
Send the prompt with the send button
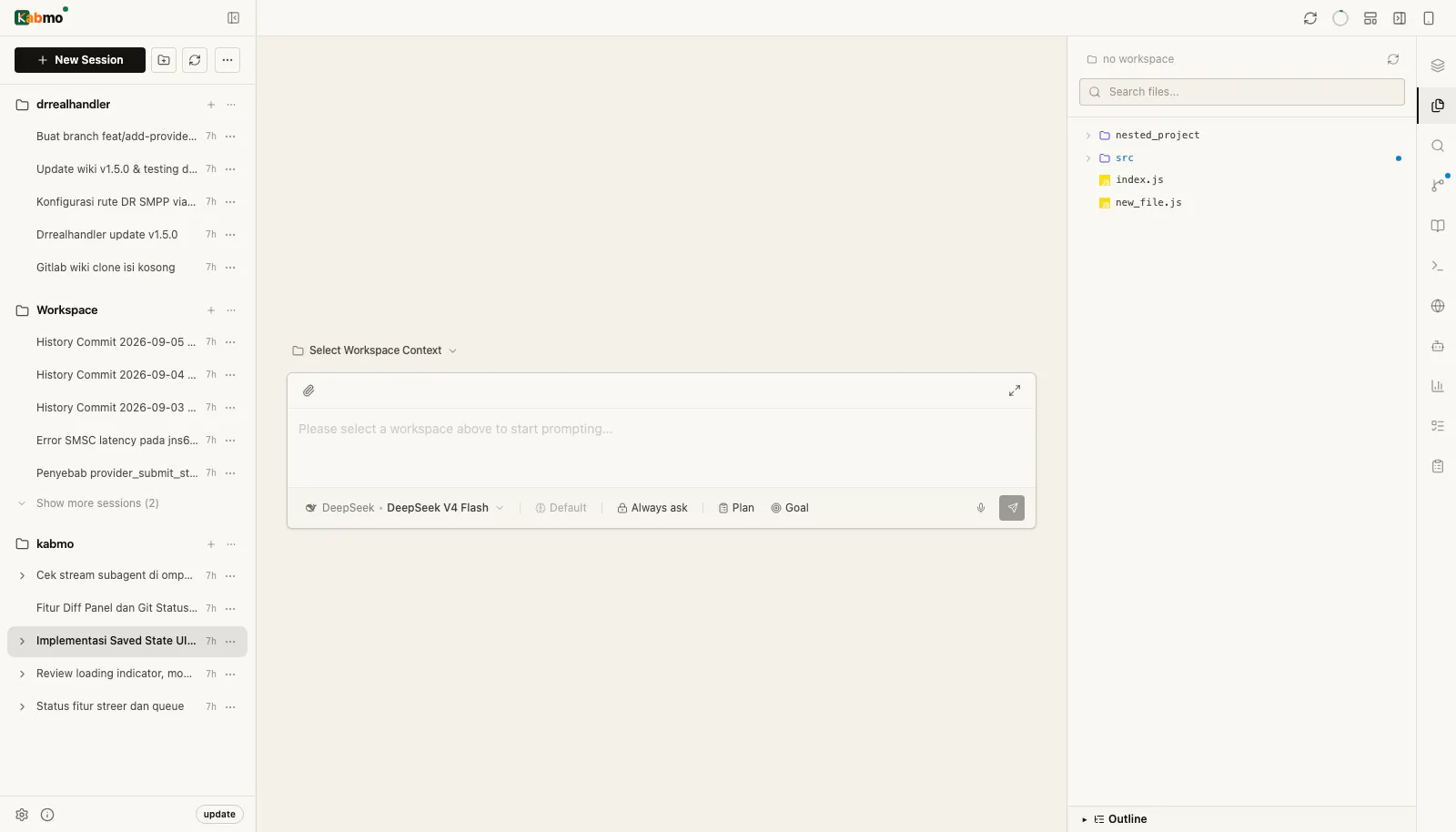tap(1012, 508)
